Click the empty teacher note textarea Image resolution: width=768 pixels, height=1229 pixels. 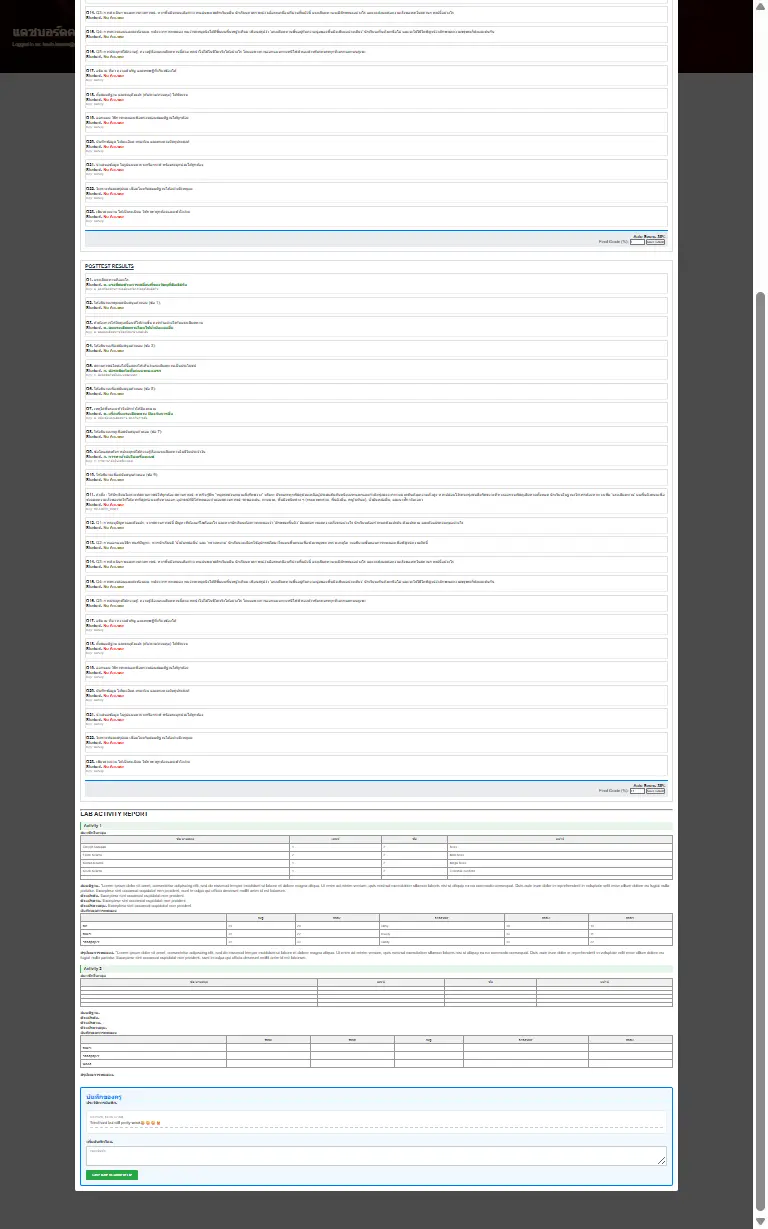click(376, 1155)
